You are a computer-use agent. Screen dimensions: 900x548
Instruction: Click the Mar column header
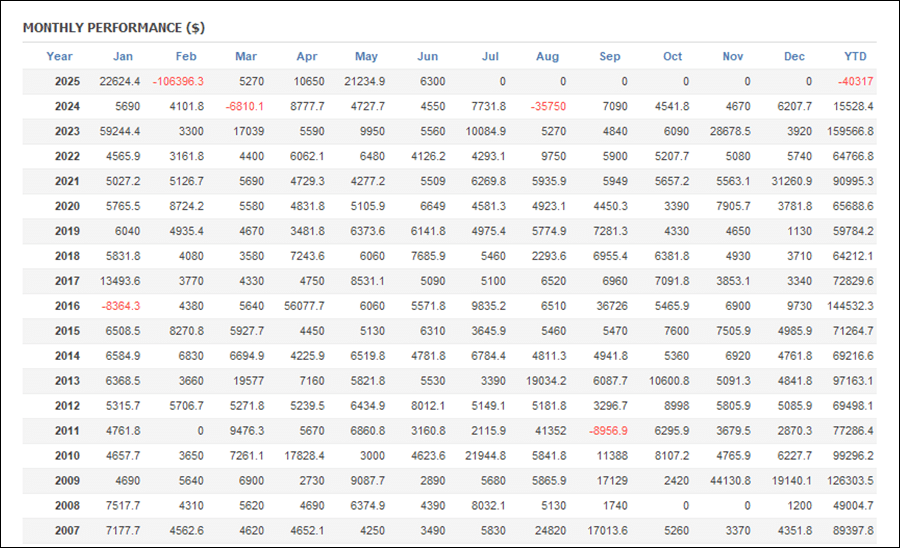[246, 56]
